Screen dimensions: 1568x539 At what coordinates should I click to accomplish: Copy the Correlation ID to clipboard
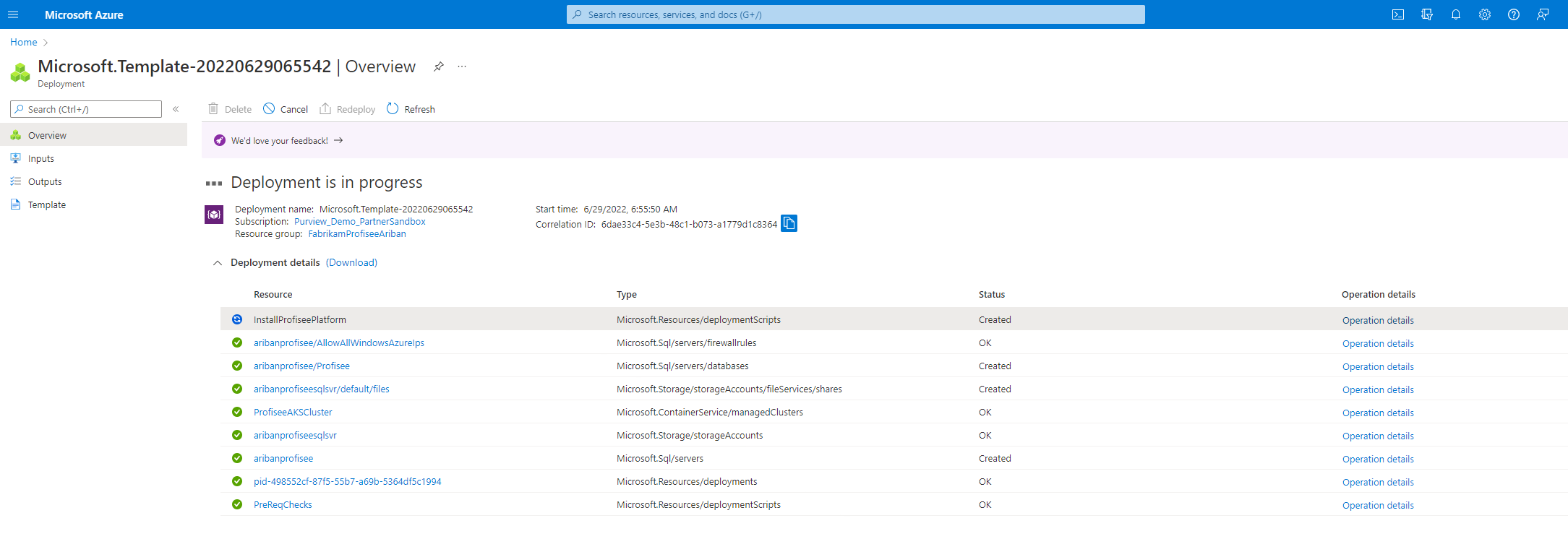(x=789, y=224)
